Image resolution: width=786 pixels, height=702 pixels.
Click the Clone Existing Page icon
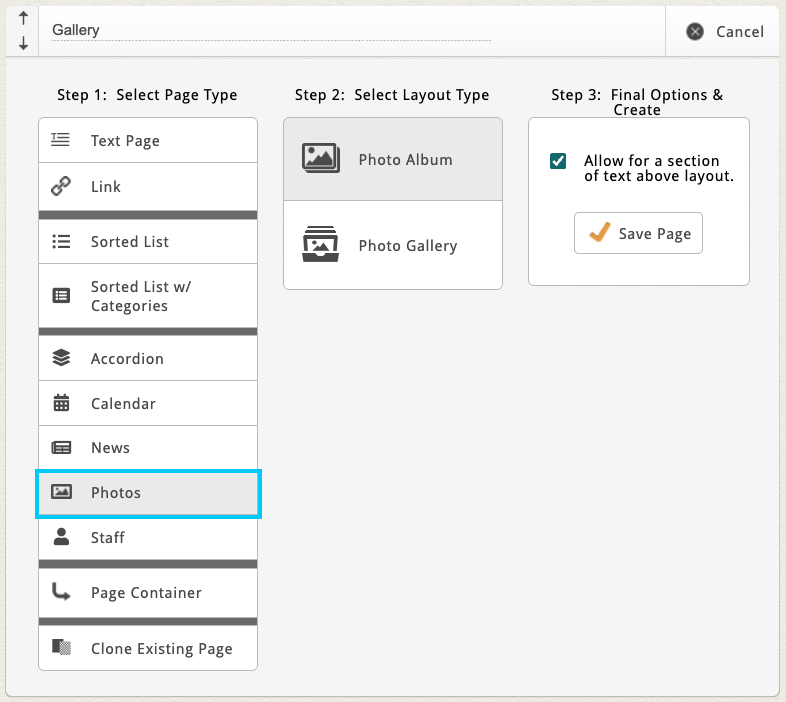[61, 647]
